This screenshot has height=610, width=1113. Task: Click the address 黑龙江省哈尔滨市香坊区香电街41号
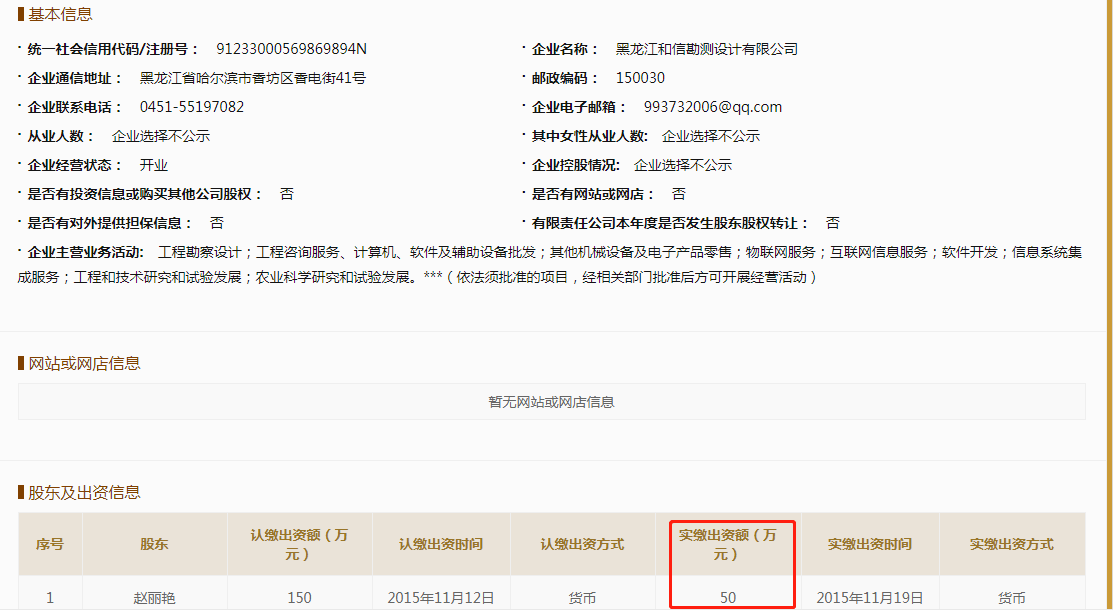pyautogui.click(x=252, y=78)
